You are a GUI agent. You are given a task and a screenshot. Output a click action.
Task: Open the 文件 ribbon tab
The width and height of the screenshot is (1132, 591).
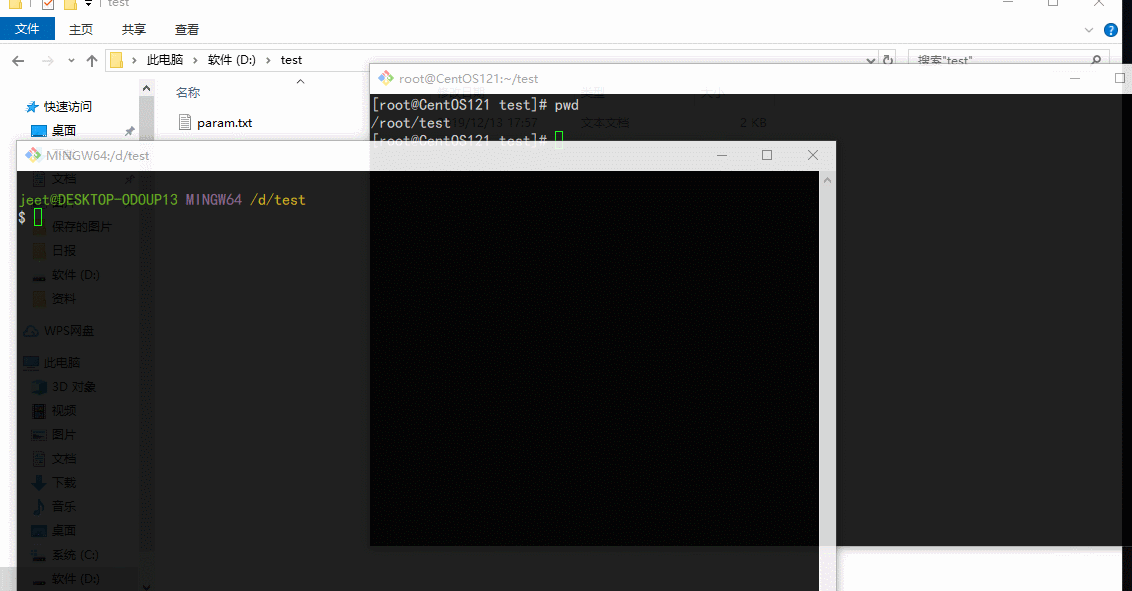click(x=27, y=29)
